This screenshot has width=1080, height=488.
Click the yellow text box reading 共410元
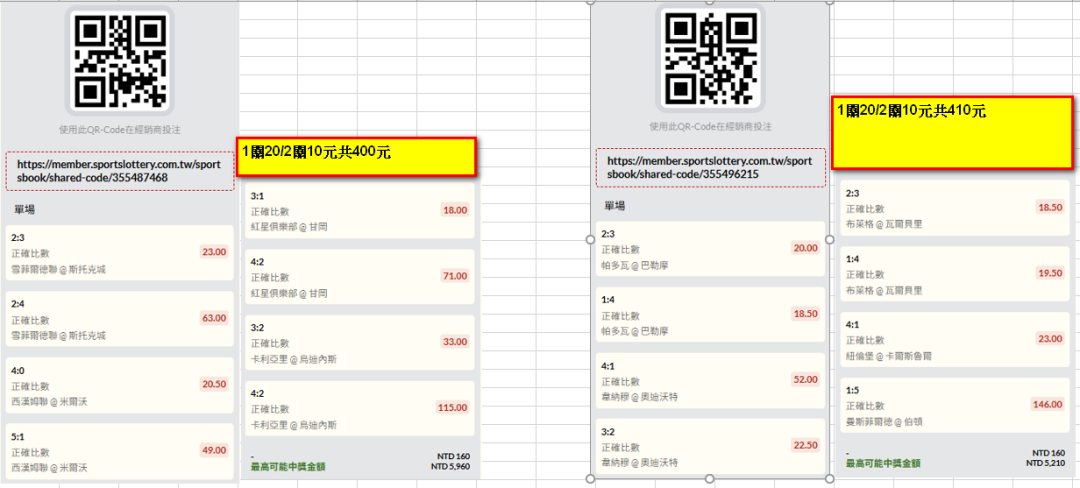(x=952, y=133)
